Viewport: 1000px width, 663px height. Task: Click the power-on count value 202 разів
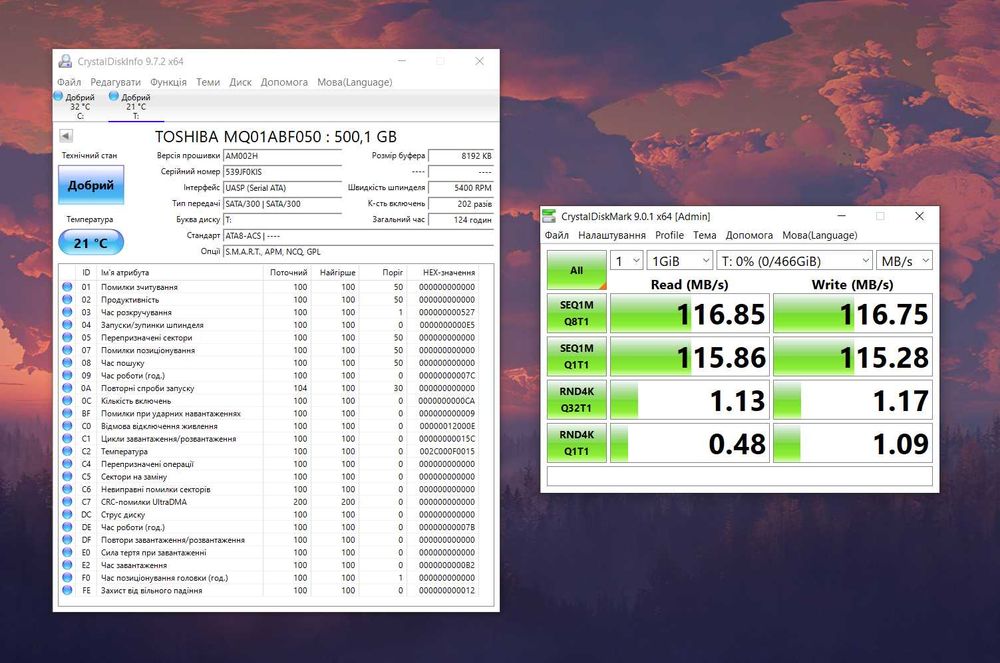point(460,204)
